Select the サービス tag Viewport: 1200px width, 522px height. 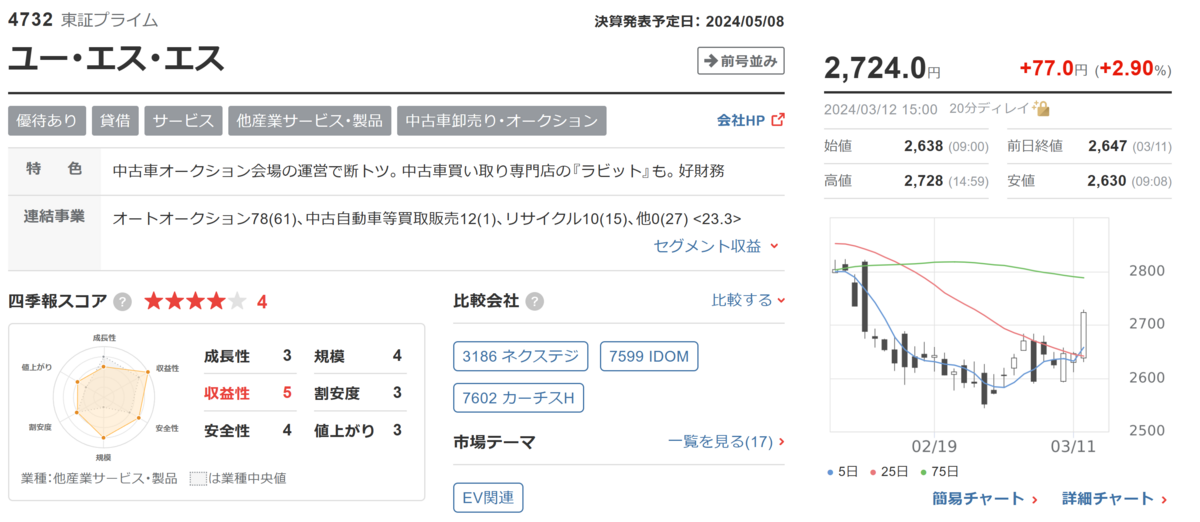pos(183,120)
